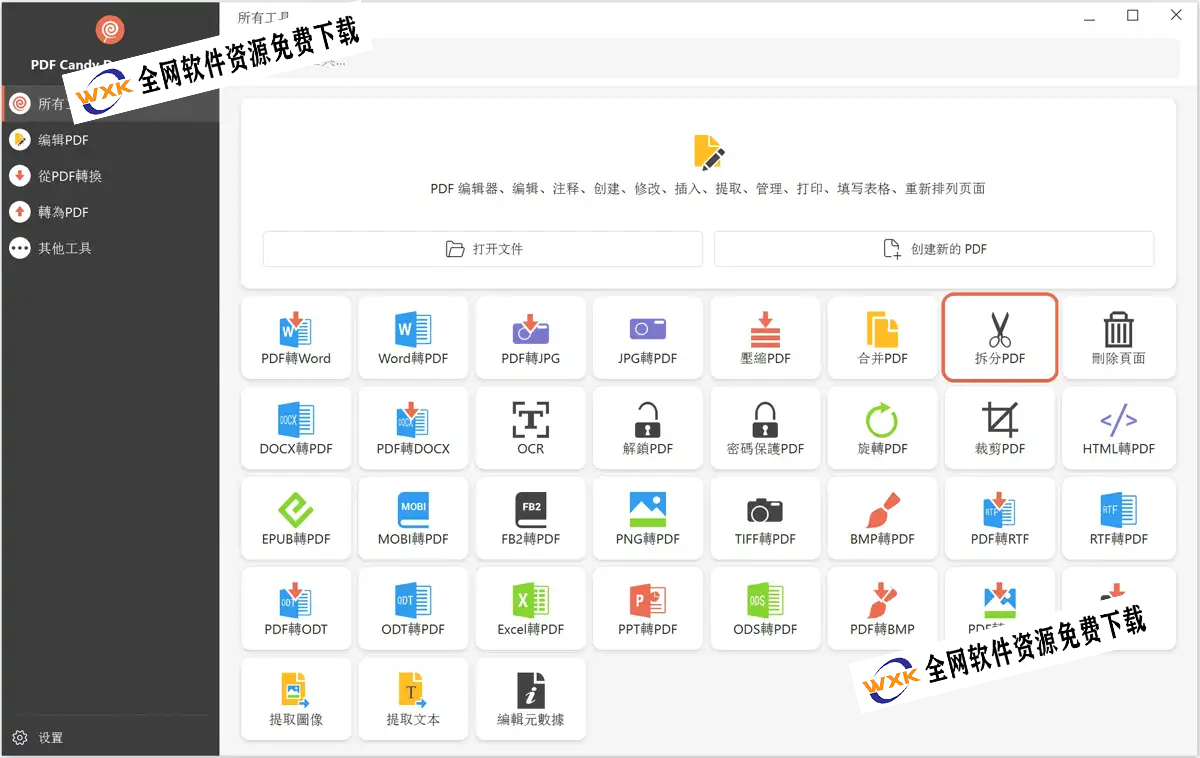Select the HTML轉PDF tool
This screenshot has height=758, width=1200.
pyautogui.click(x=1118, y=428)
